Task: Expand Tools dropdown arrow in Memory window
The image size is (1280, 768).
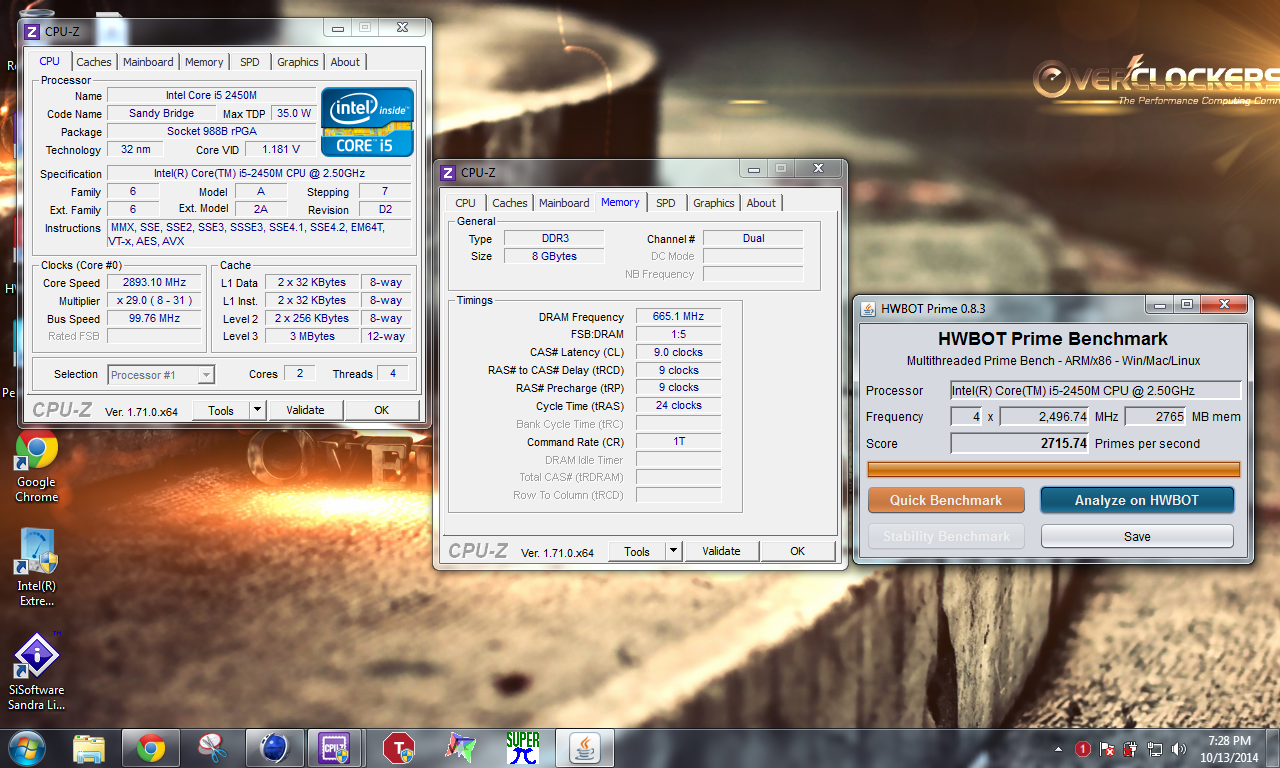Action: (x=673, y=551)
